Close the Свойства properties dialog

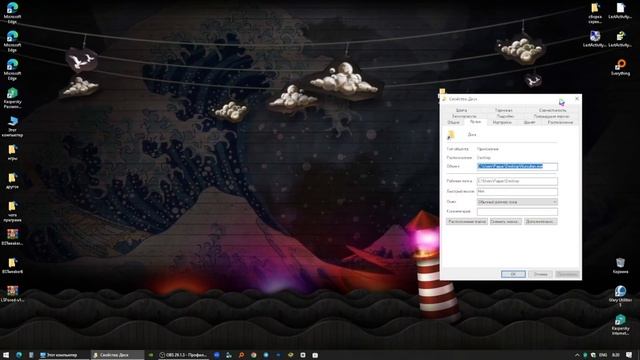(577, 99)
